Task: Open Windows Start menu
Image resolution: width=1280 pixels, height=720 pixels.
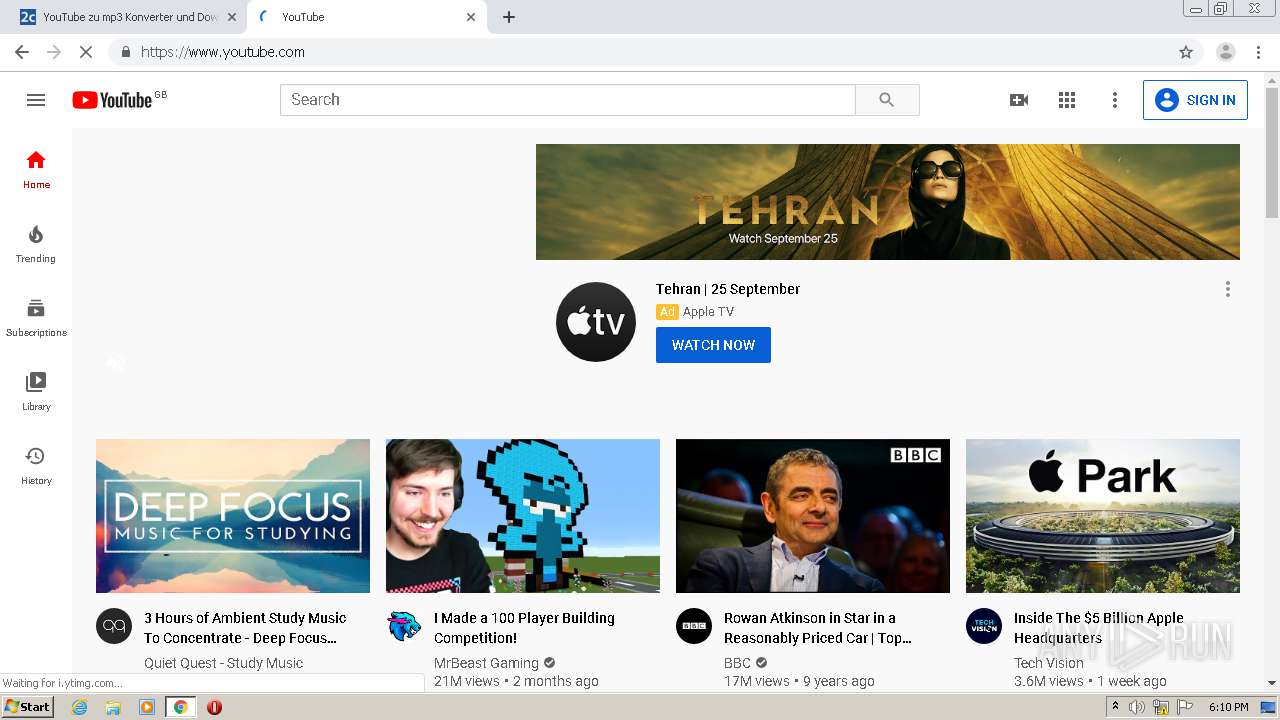Action: click(28, 707)
